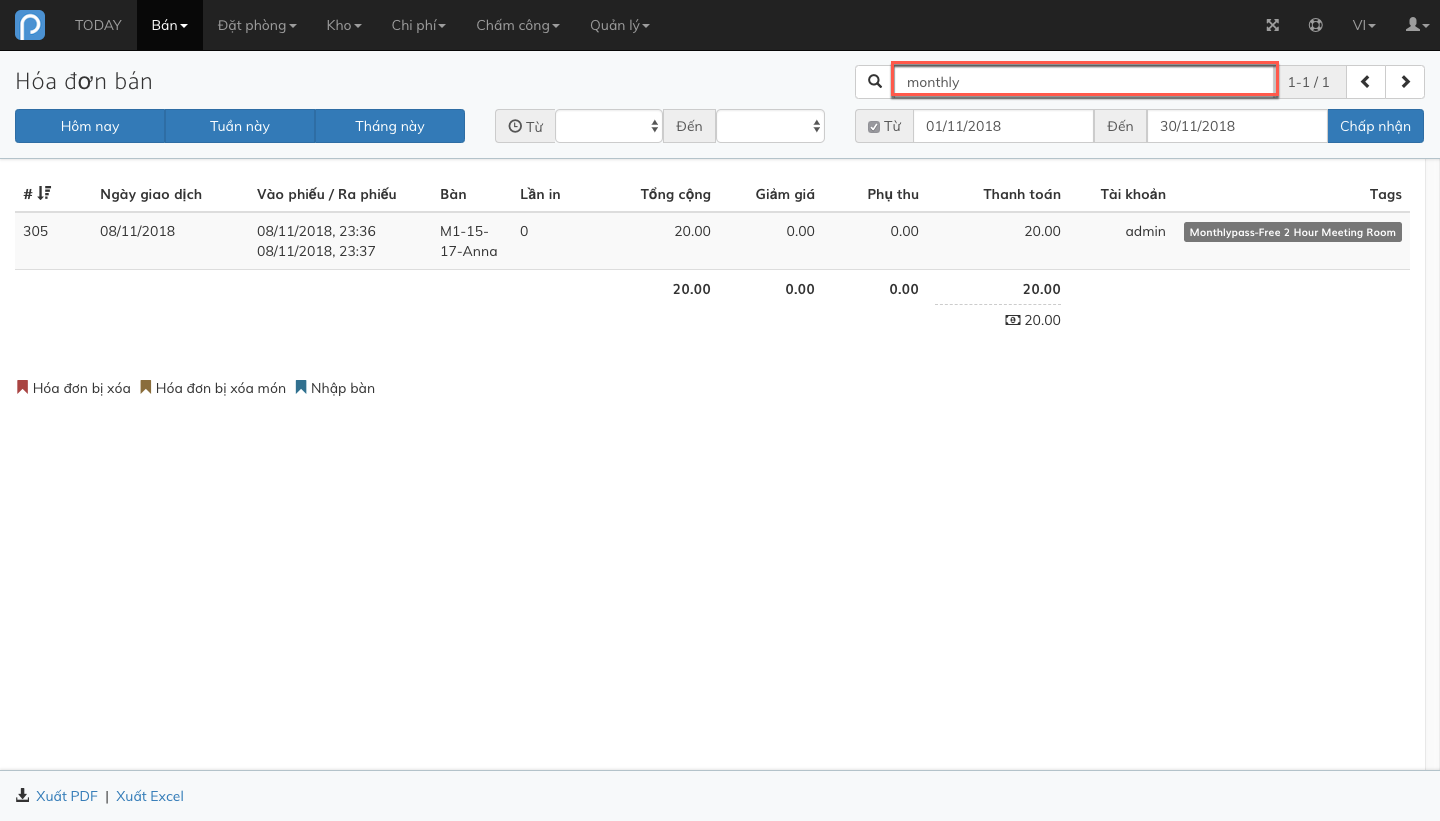Click the Tổng cộng column header

[x=676, y=194]
